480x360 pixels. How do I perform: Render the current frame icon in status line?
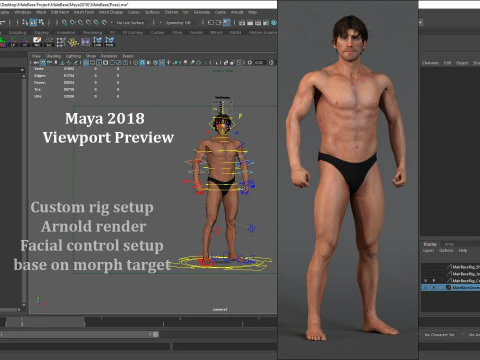tap(250, 23)
